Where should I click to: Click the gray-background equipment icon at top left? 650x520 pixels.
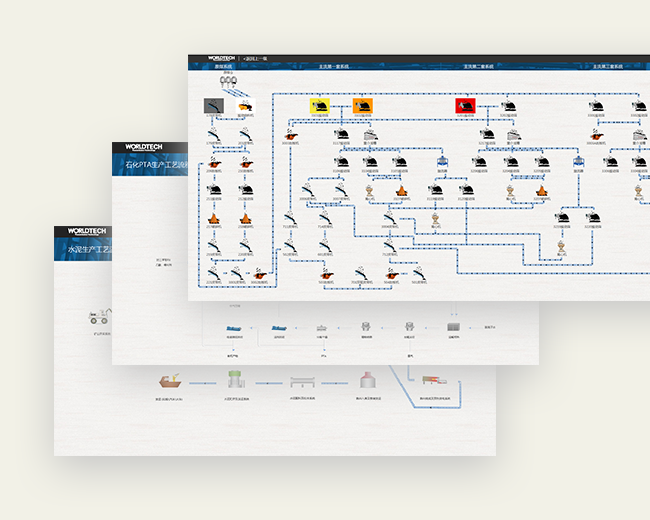216,105
